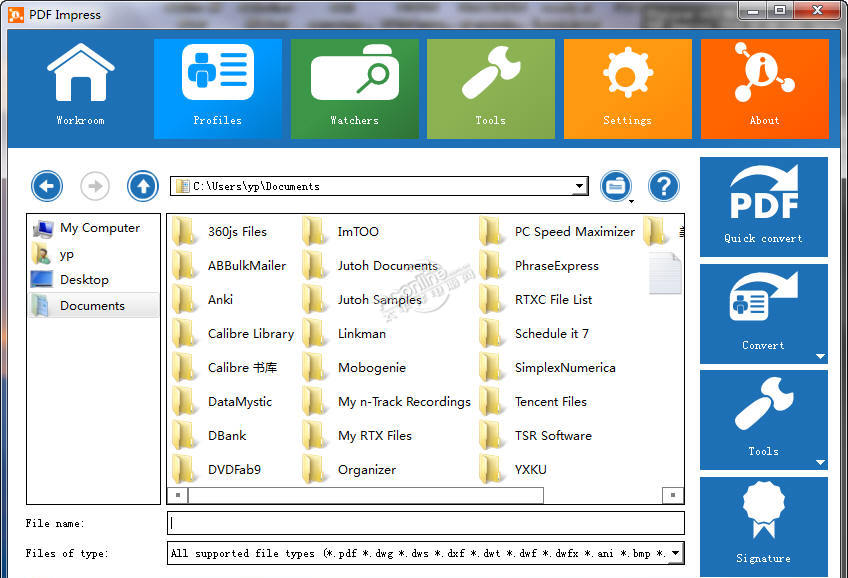Select the Tencent Files folder
Screen dimensions: 848x578
[x=533, y=402]
